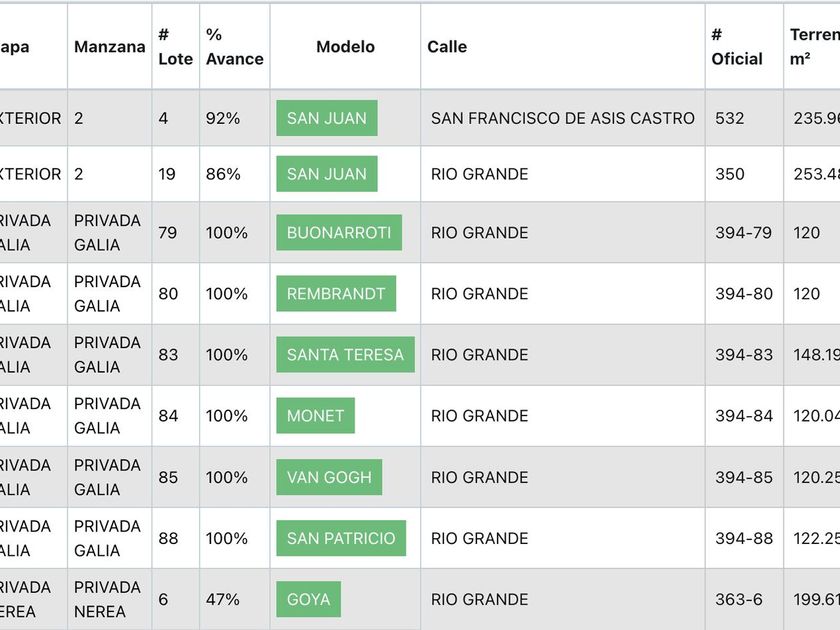This screenshot has width=840, height=630.
Task: Select the 47% progress cell
Action: click(x=223, y=599)
